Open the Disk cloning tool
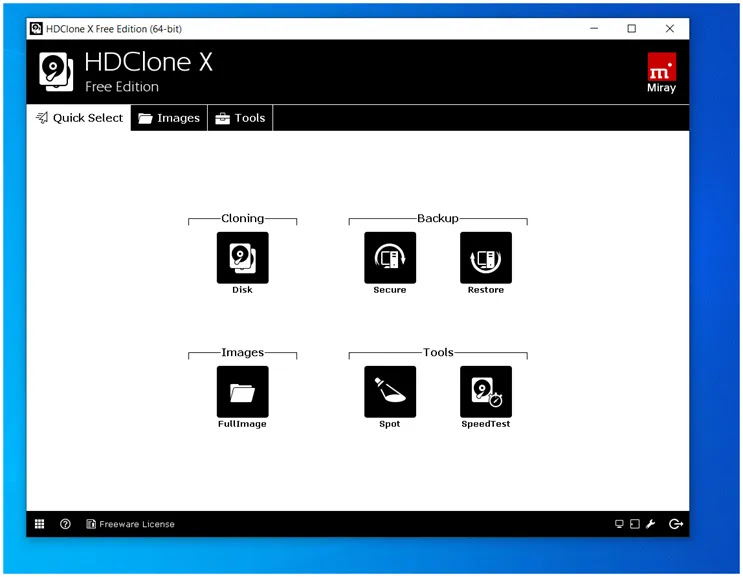 (x=243, y=258)
